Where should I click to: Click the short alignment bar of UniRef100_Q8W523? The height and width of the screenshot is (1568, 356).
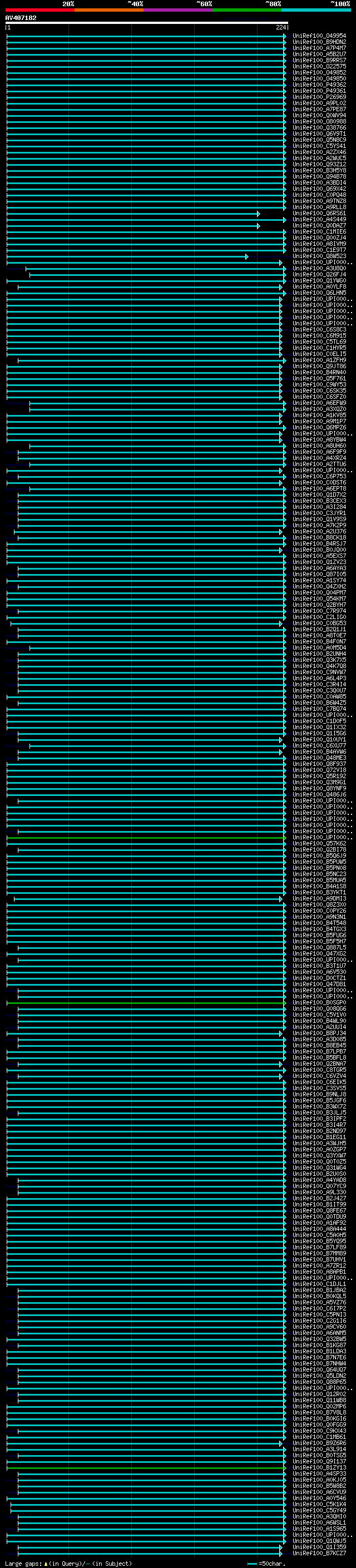[x=127, y=256]
